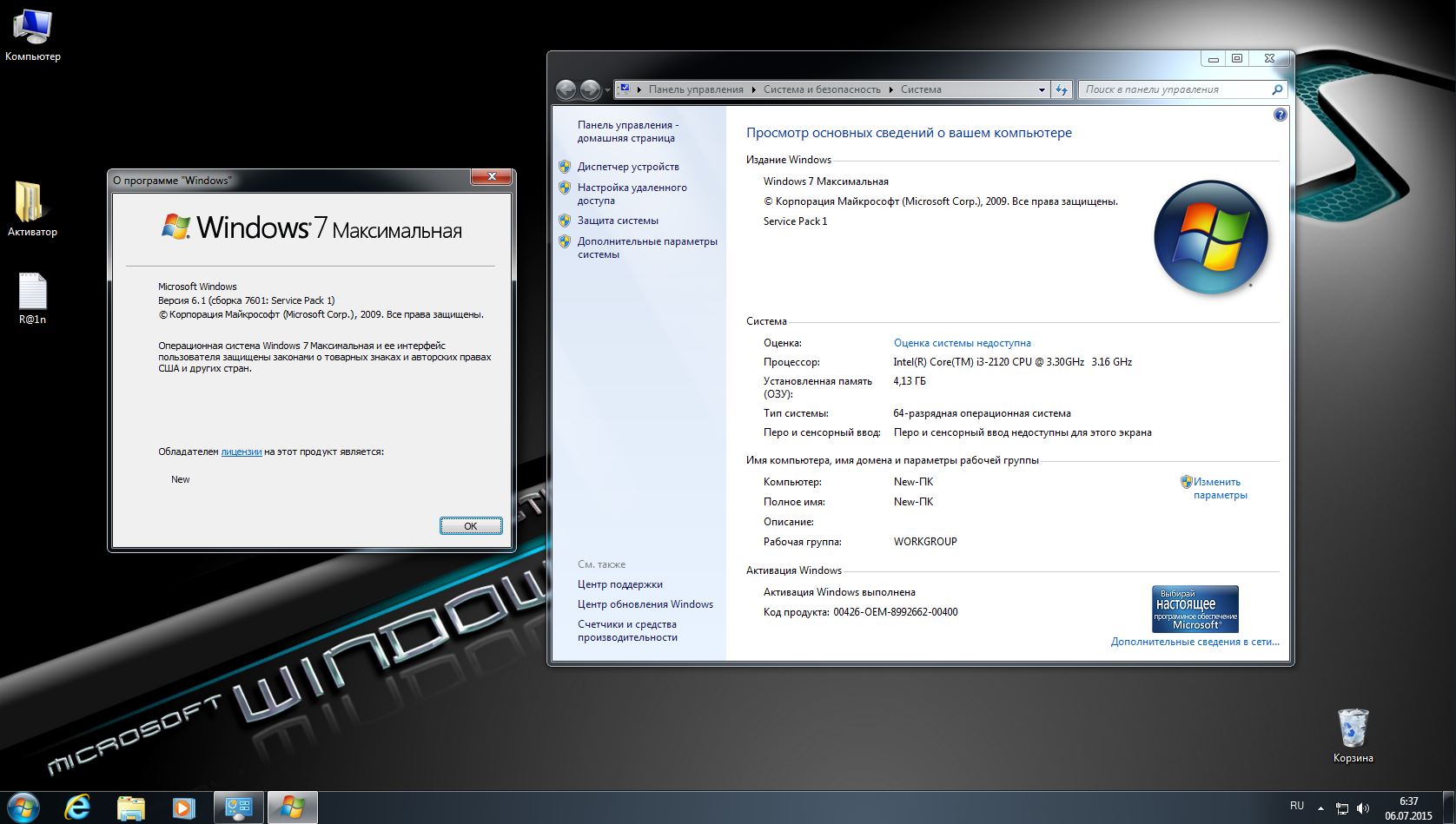Click product code 00426-OEM-8992662-00400 text
Viewport: 1456px width, 824px height.
[x=895, y=612]
